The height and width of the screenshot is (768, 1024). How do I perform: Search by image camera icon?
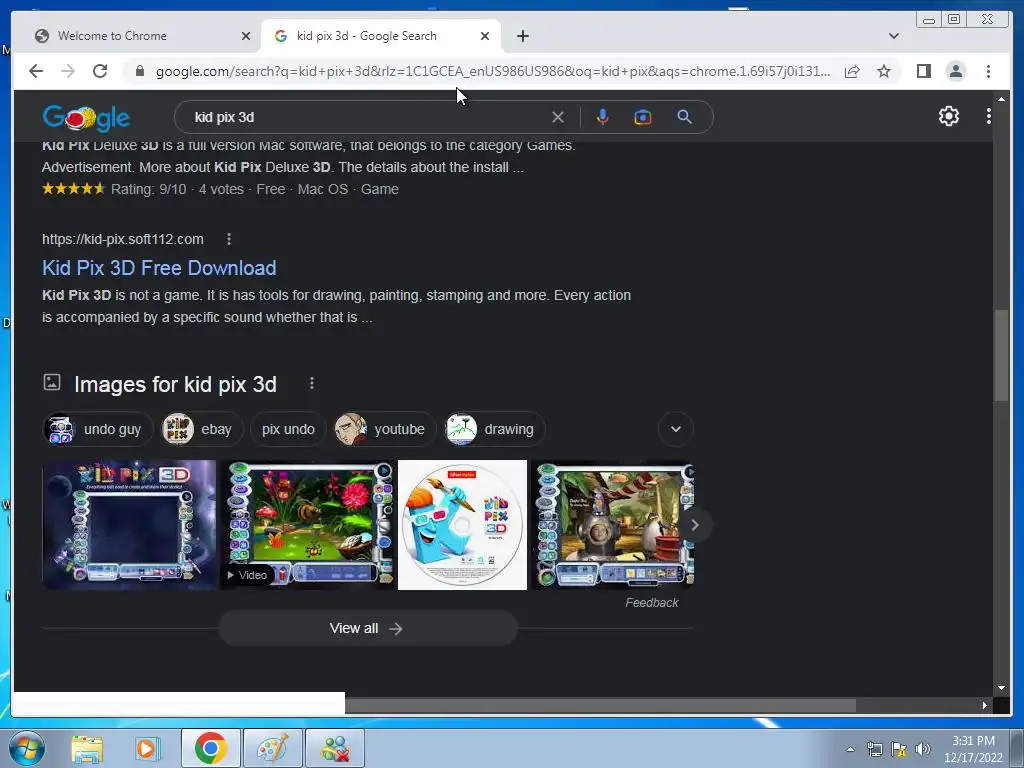(x=643, y=117)
